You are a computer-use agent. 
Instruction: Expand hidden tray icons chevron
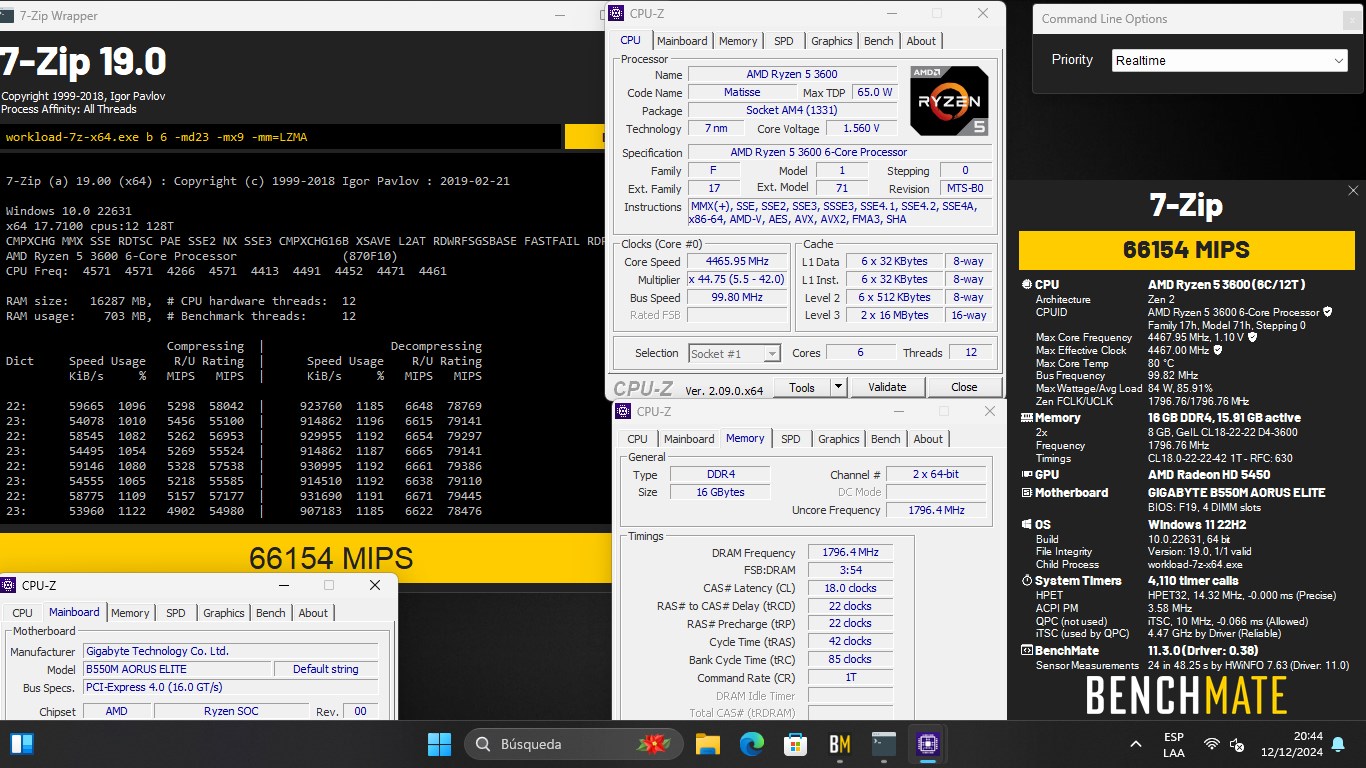click(1136, 744)
